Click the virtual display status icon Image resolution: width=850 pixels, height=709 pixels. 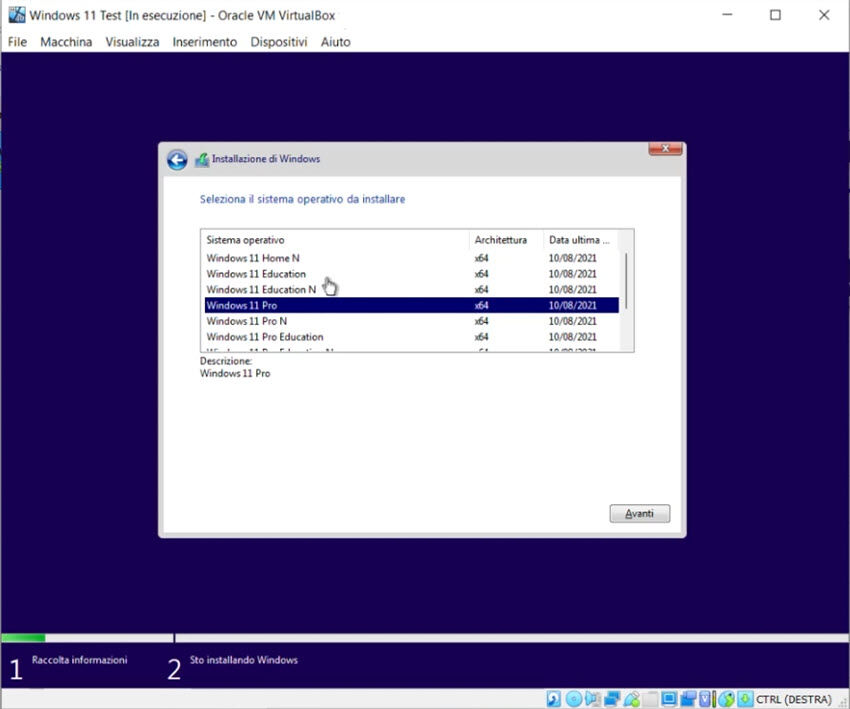668,699
